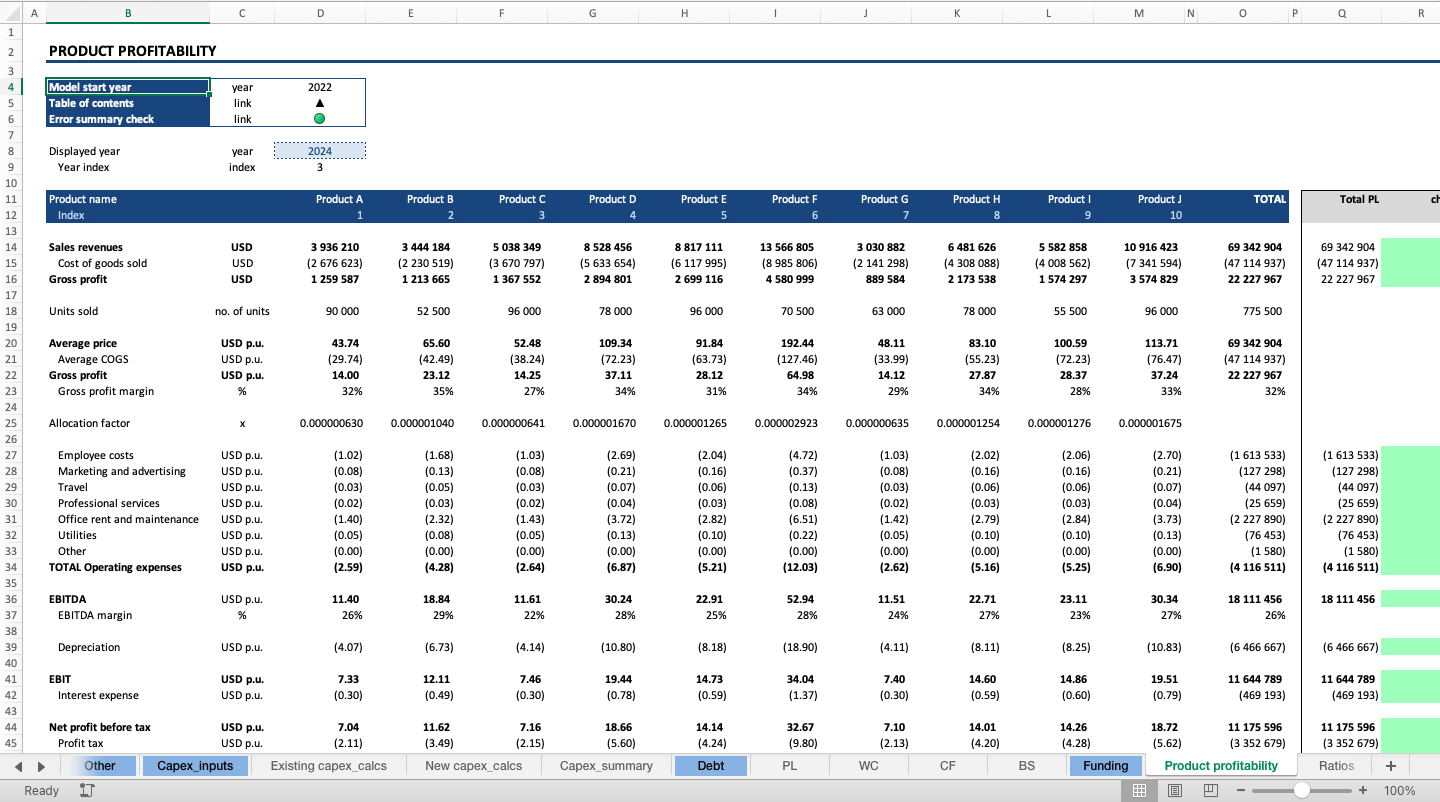Select the Model start year value 2022

point(320,87)
